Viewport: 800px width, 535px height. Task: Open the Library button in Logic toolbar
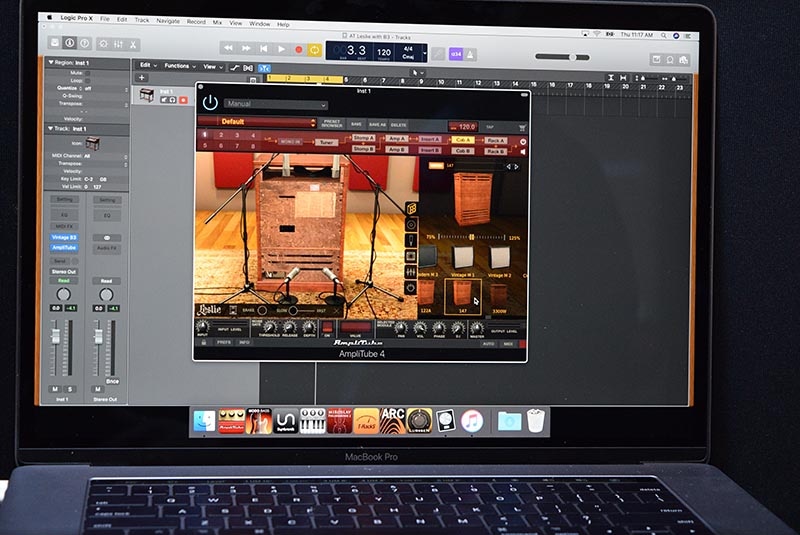55,43
